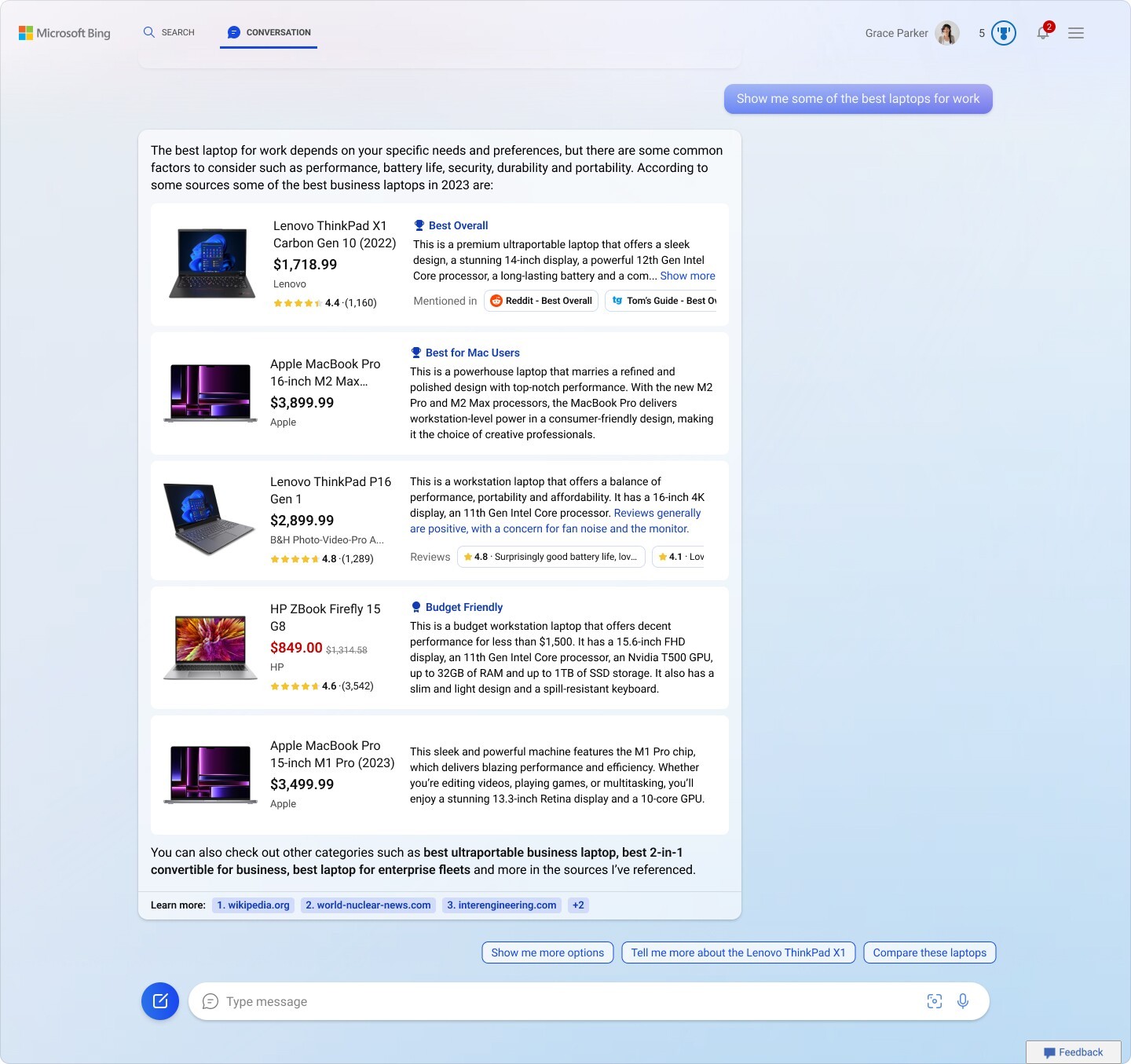Click the ThinkPad X1 4.4 star rating
Image resolution: width=1131 pixels, height=1064 pixels.
325,302
